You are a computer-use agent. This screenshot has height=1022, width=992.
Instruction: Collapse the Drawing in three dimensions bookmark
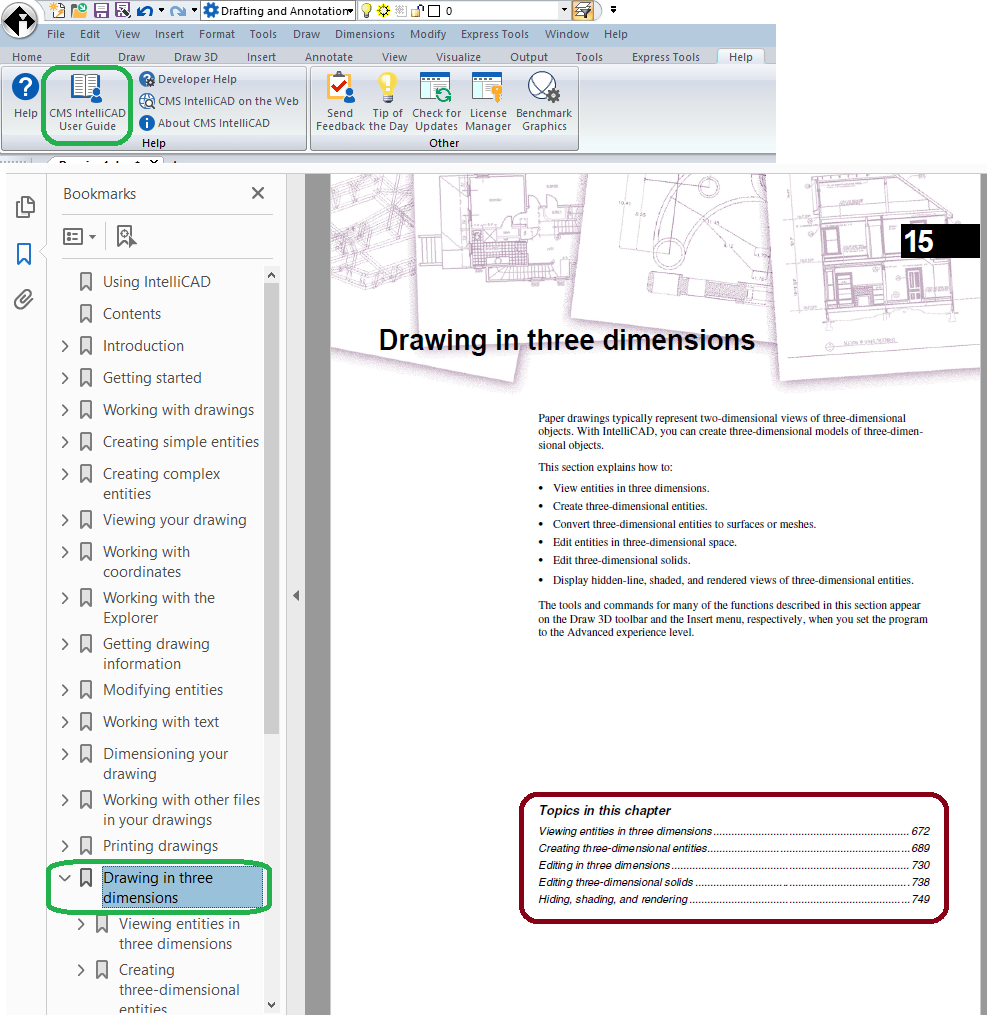coord(65,878)
